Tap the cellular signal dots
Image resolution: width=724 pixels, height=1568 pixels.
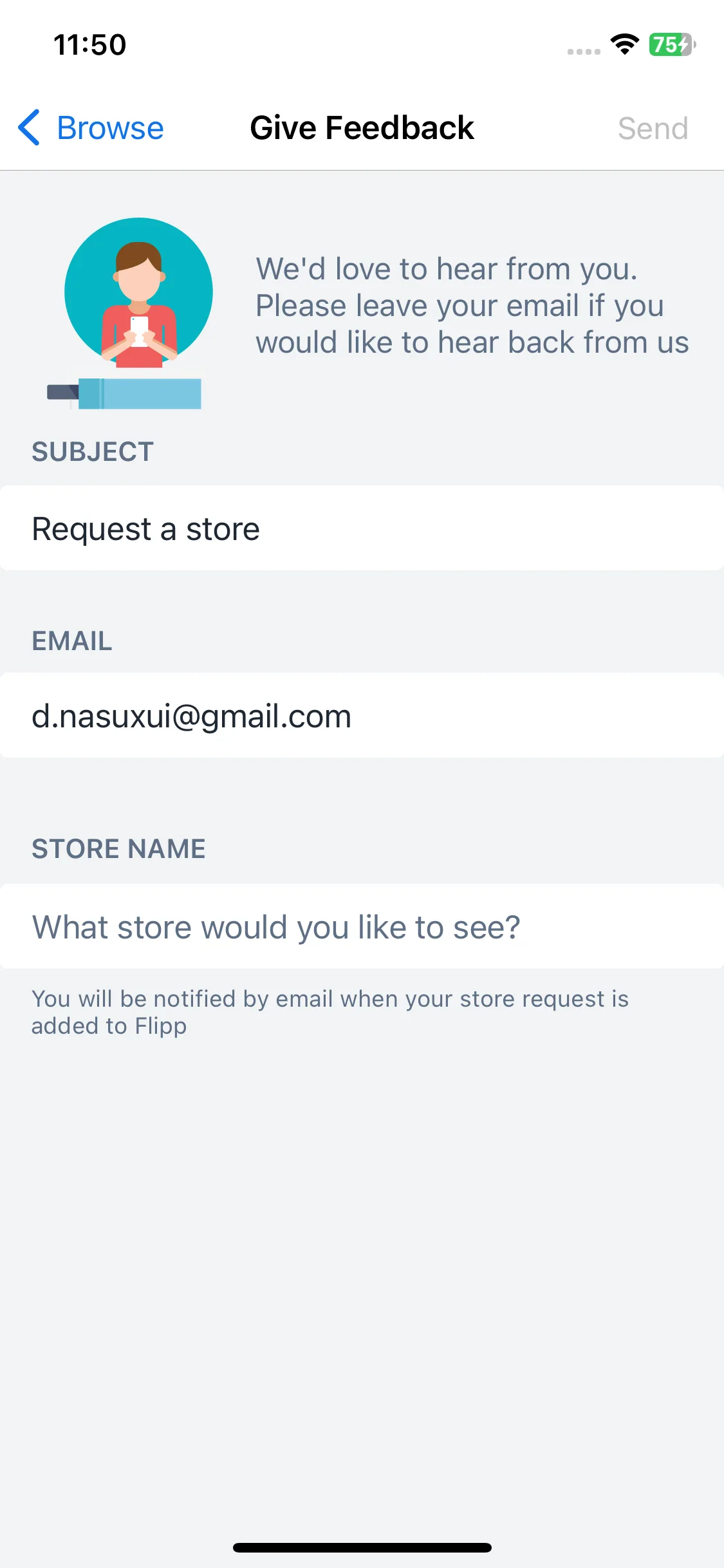pos(584,51)
